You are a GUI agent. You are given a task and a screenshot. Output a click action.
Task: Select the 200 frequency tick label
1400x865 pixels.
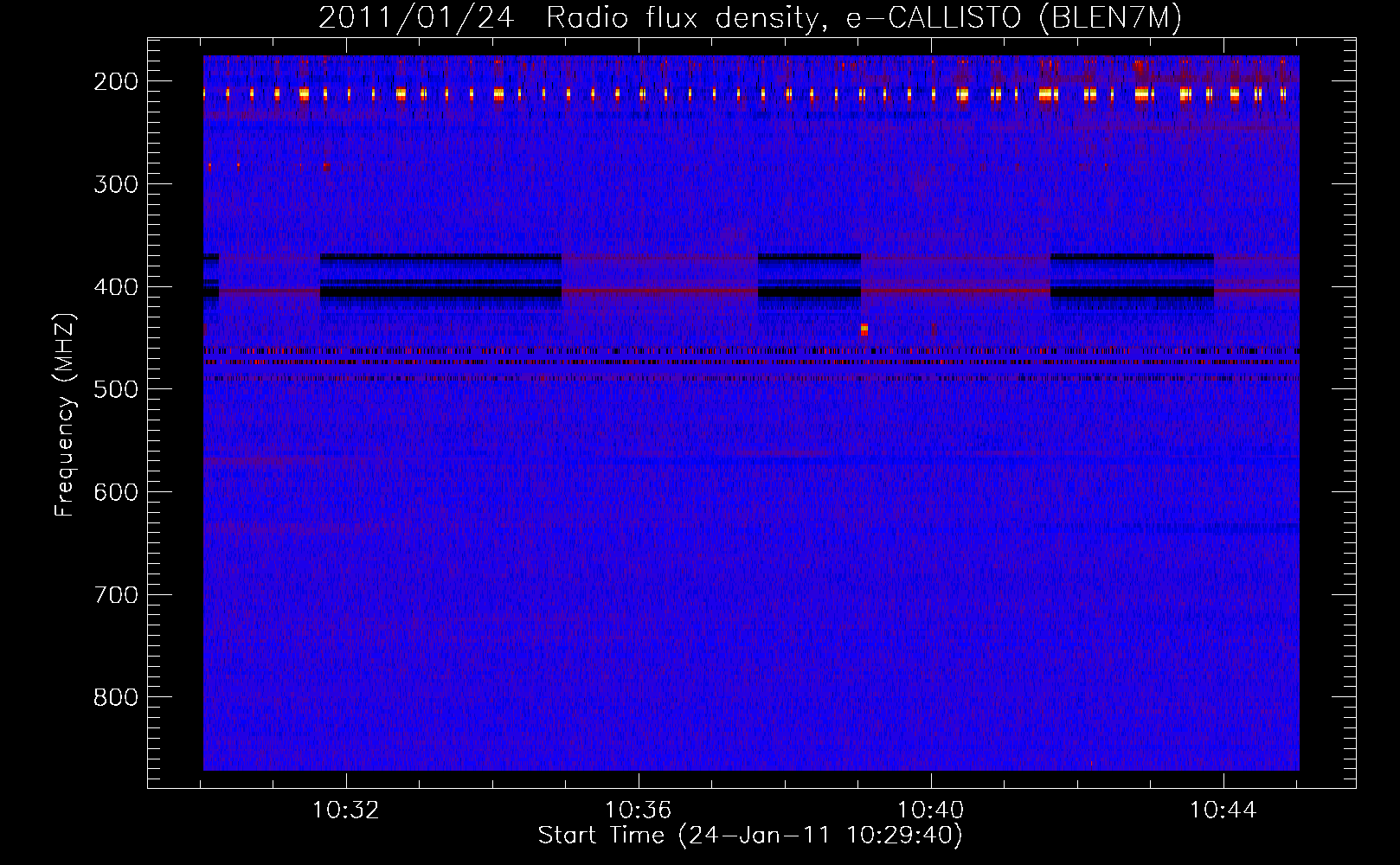[x=116, y=81]
